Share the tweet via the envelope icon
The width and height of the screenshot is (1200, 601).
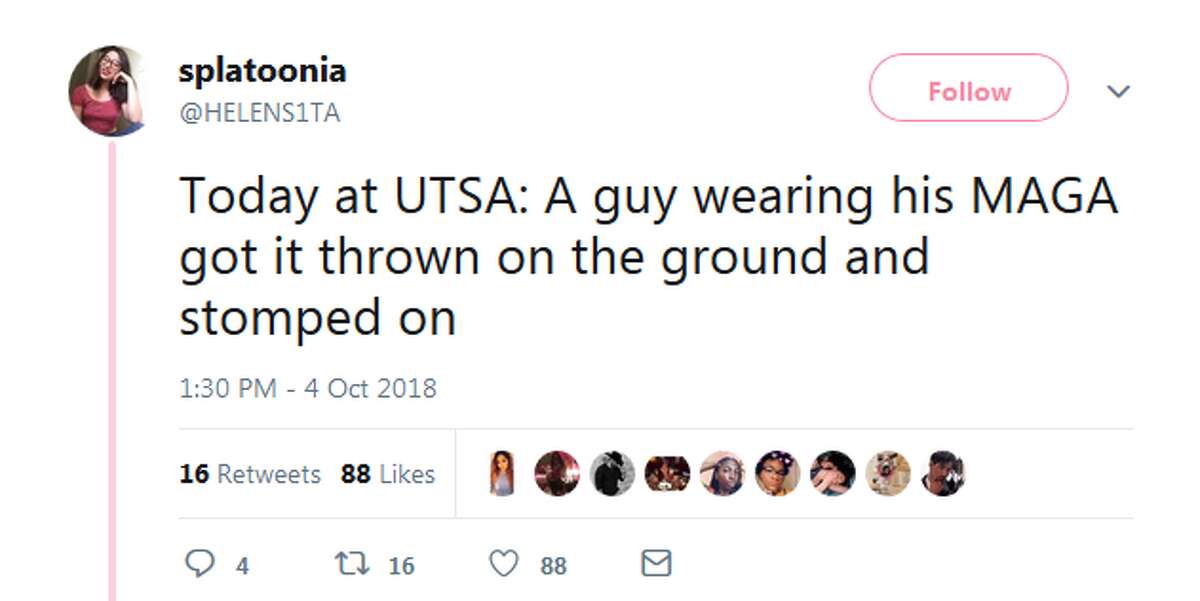click(x=655, y=564)
